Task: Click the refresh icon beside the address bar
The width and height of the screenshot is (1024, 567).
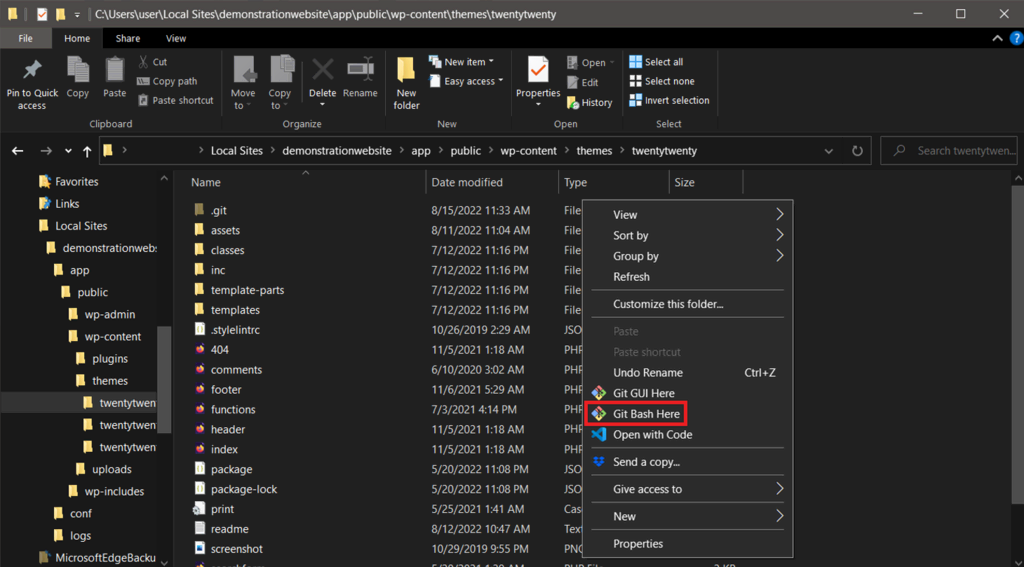Action: pos(857,151)
